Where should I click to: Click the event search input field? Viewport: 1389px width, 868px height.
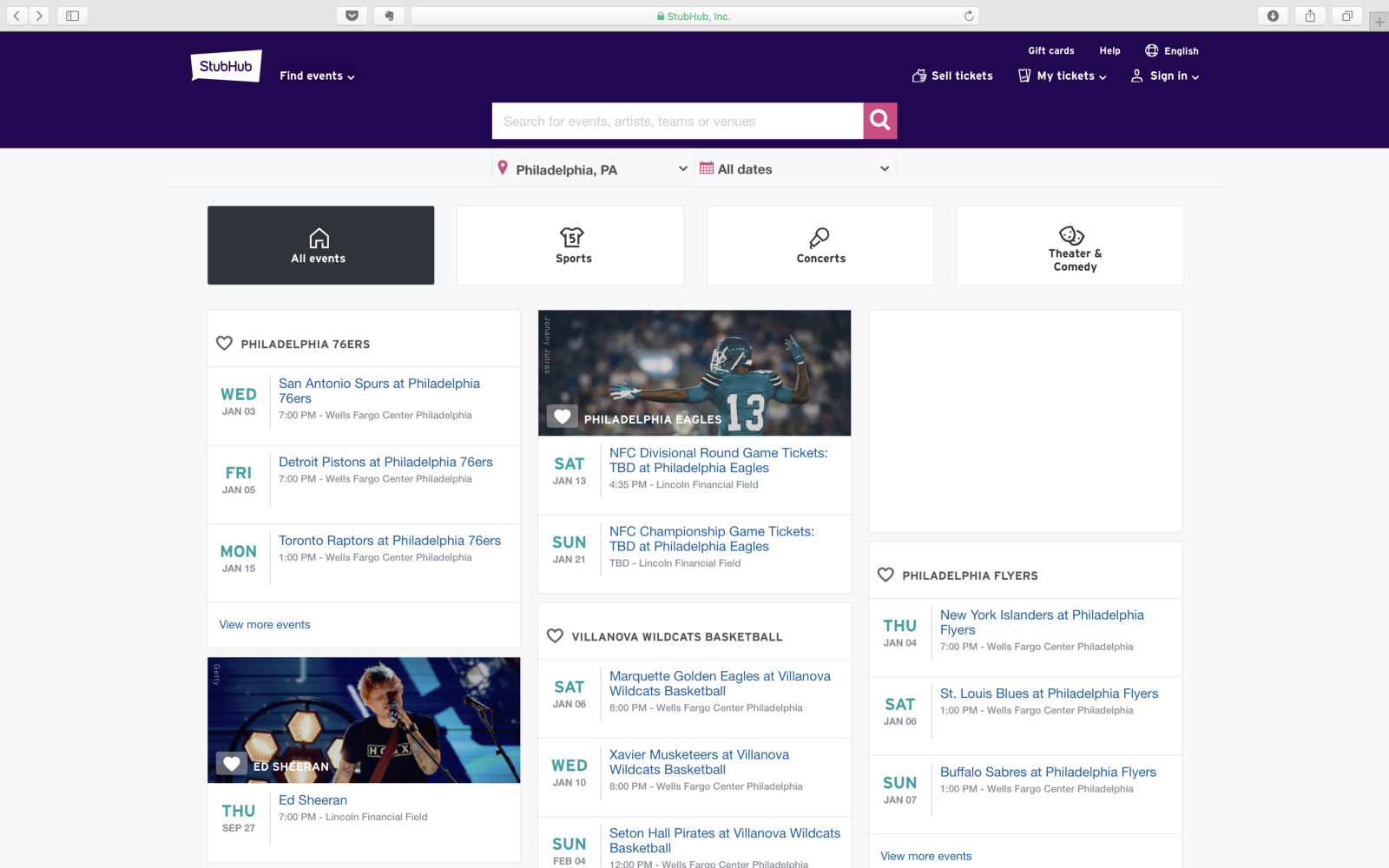[x=677, y=121]
